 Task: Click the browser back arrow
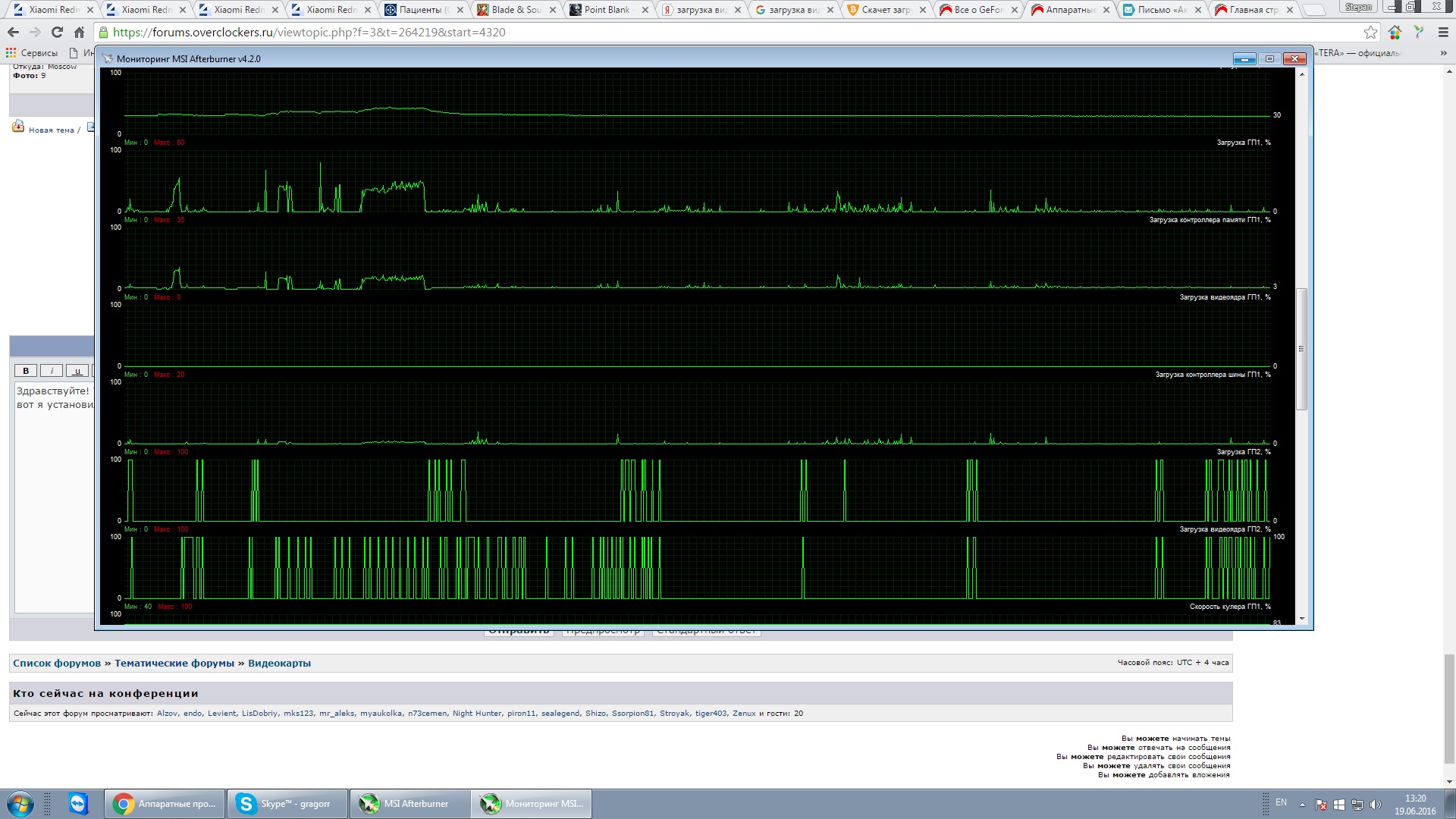pyautogui.click(x=13, y=33)
